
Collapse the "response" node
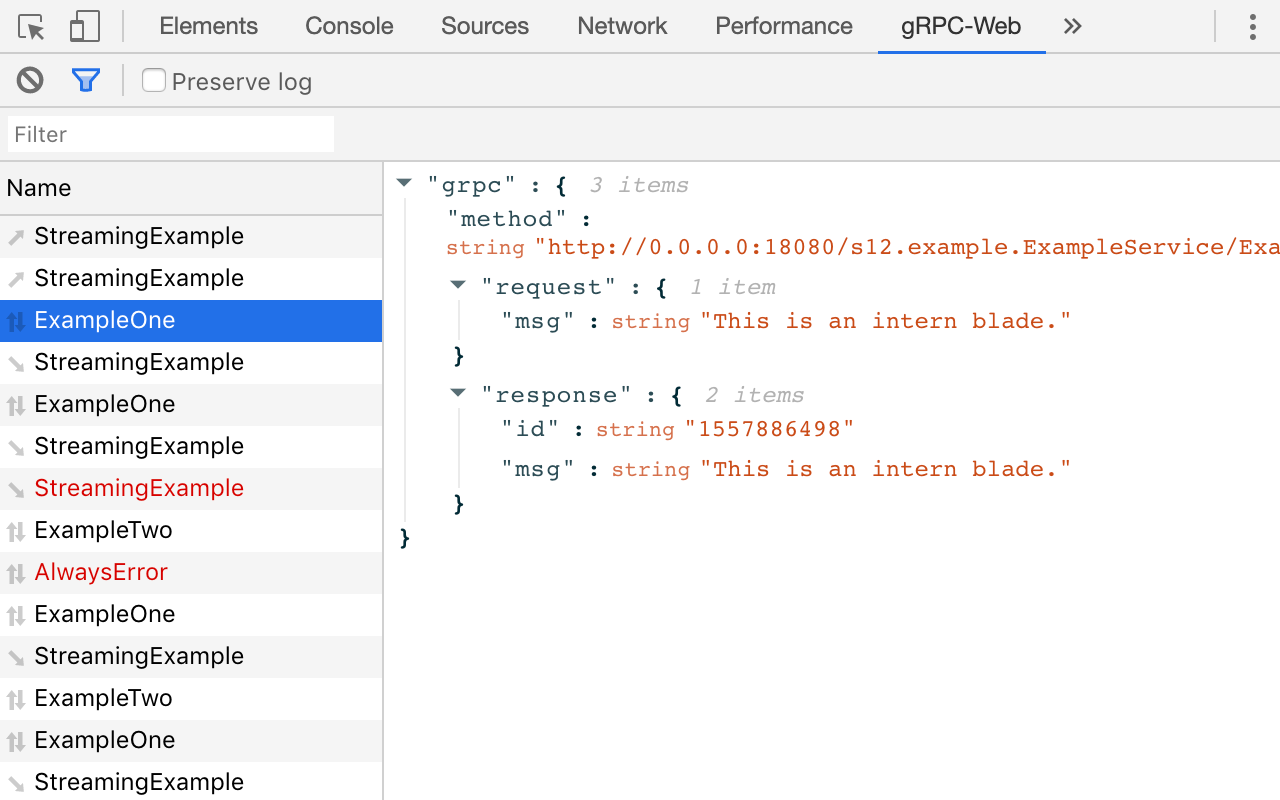point(457,393)
